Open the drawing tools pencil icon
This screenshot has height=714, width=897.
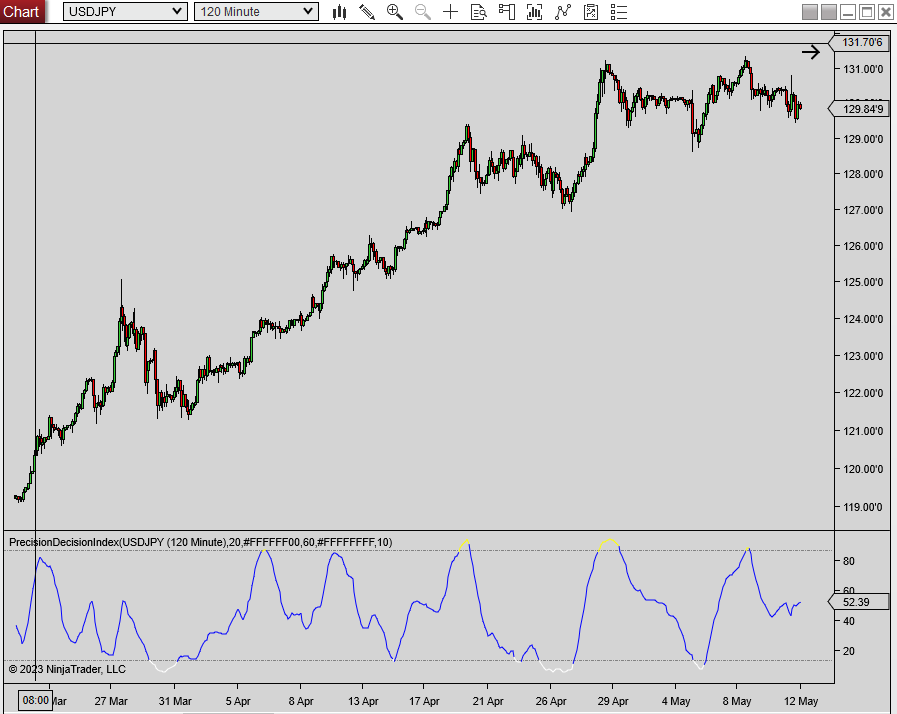(x=367, y=12)
